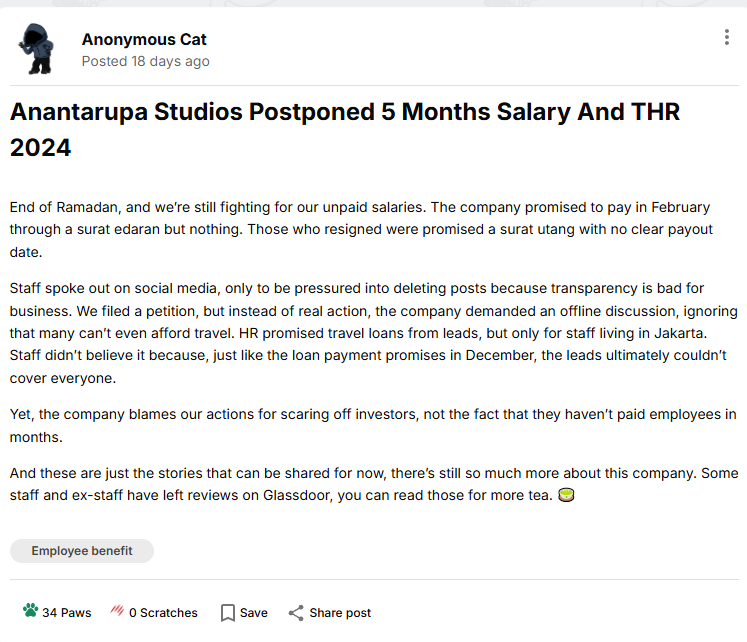Open the Anantarupa Studios post title
The width and height of the screenshot is (747, 642).
(344, 129)
